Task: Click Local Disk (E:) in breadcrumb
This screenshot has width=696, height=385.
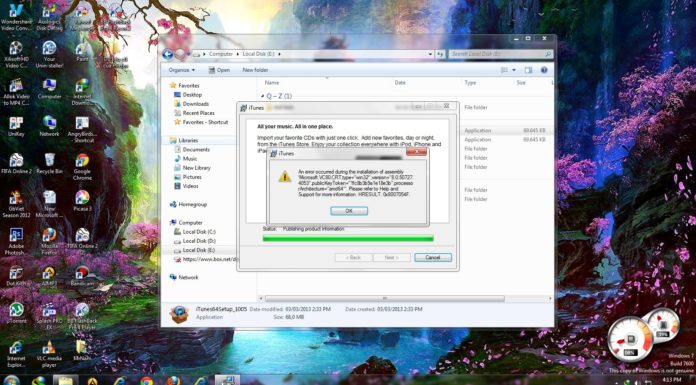Action: click(x=258, y=54)
